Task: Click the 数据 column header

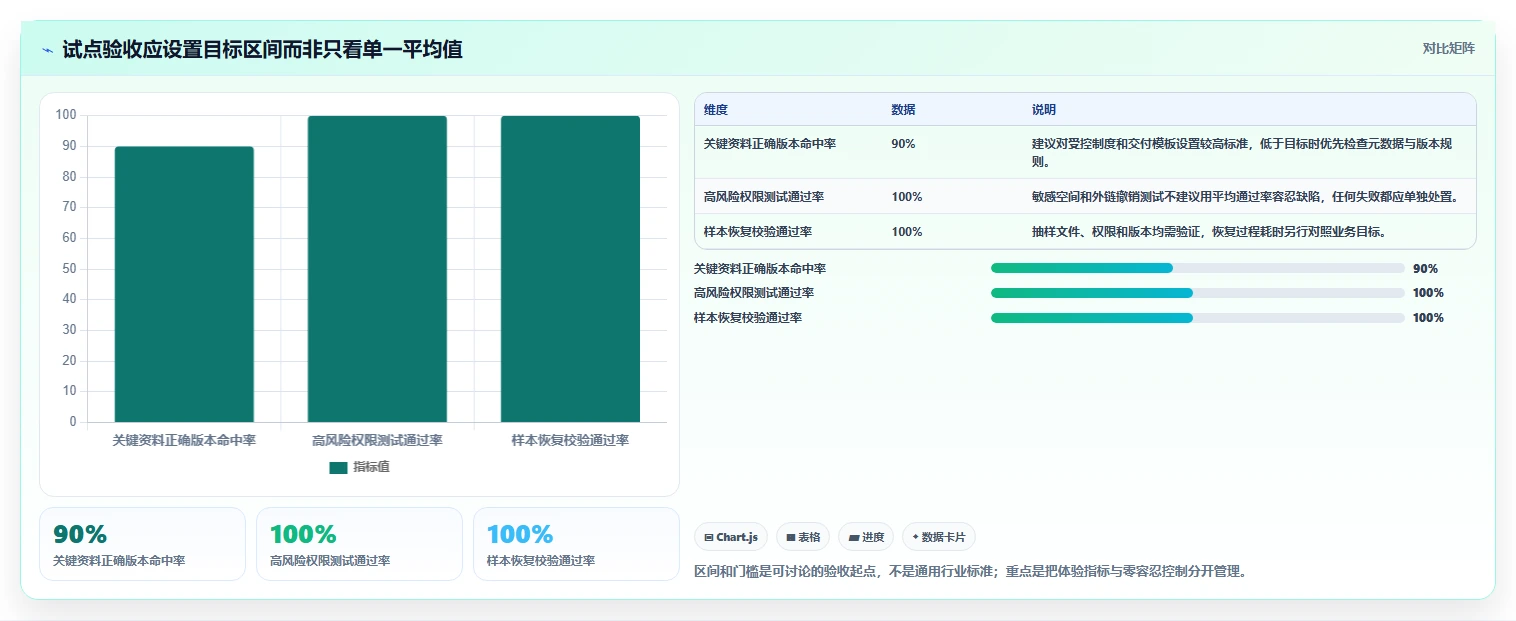Action: tap(903, 110)
